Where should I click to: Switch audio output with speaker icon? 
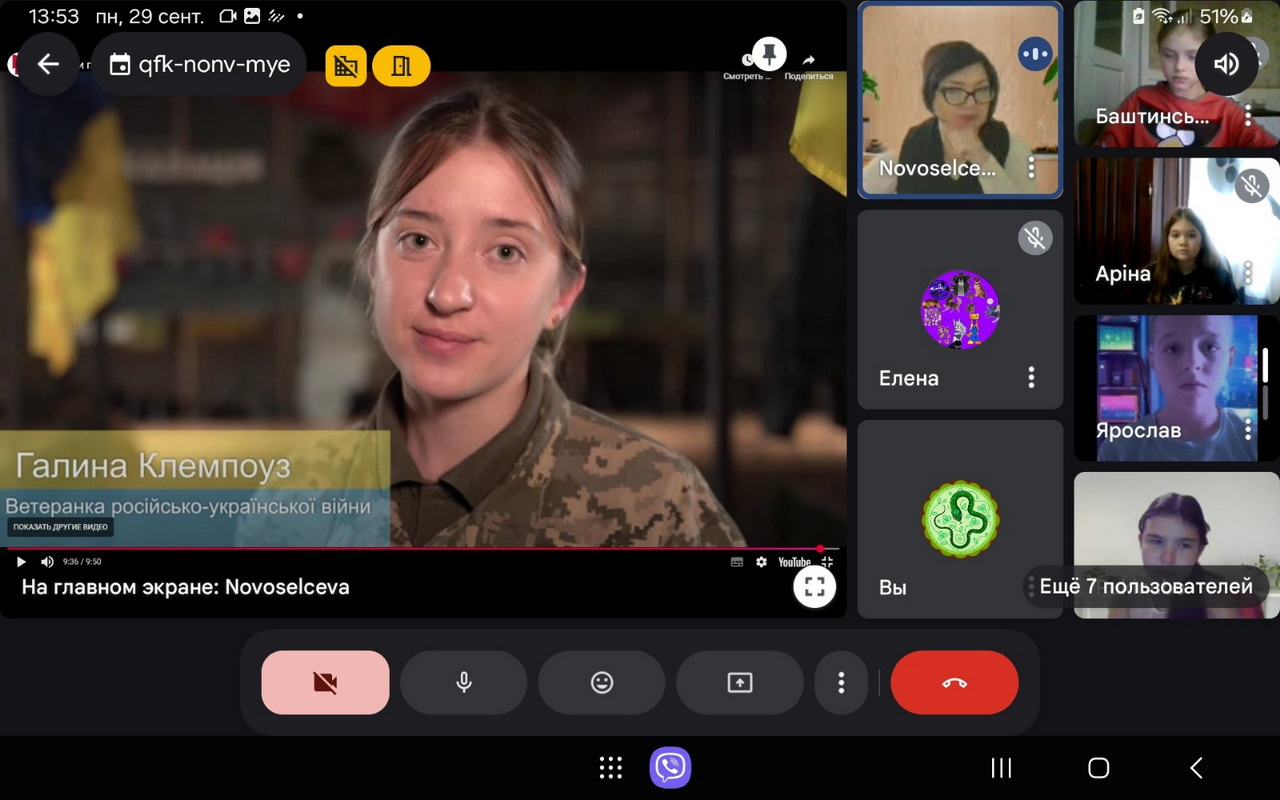(1226, 64)
